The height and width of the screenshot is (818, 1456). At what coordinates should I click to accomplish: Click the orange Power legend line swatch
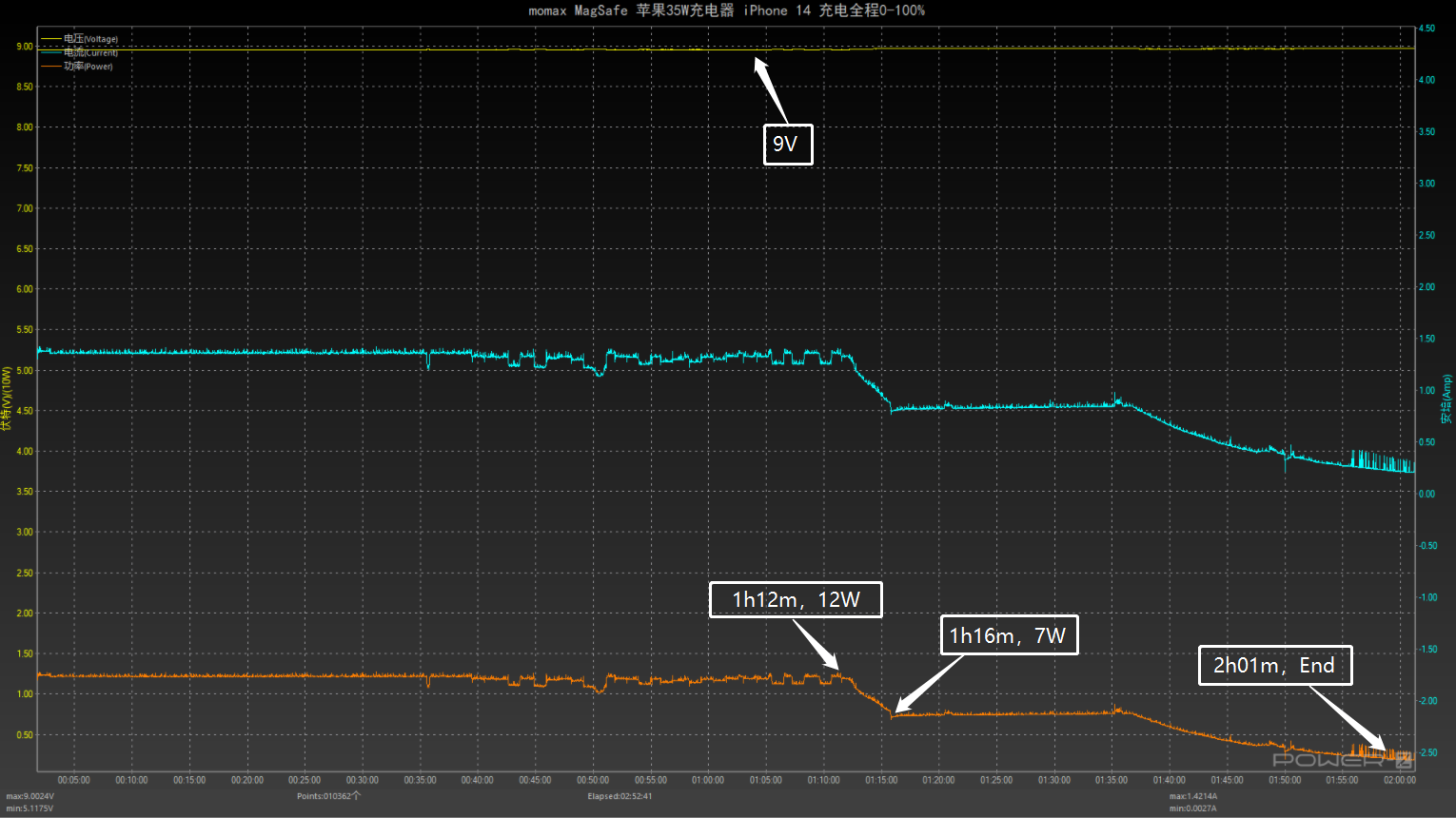50,66
